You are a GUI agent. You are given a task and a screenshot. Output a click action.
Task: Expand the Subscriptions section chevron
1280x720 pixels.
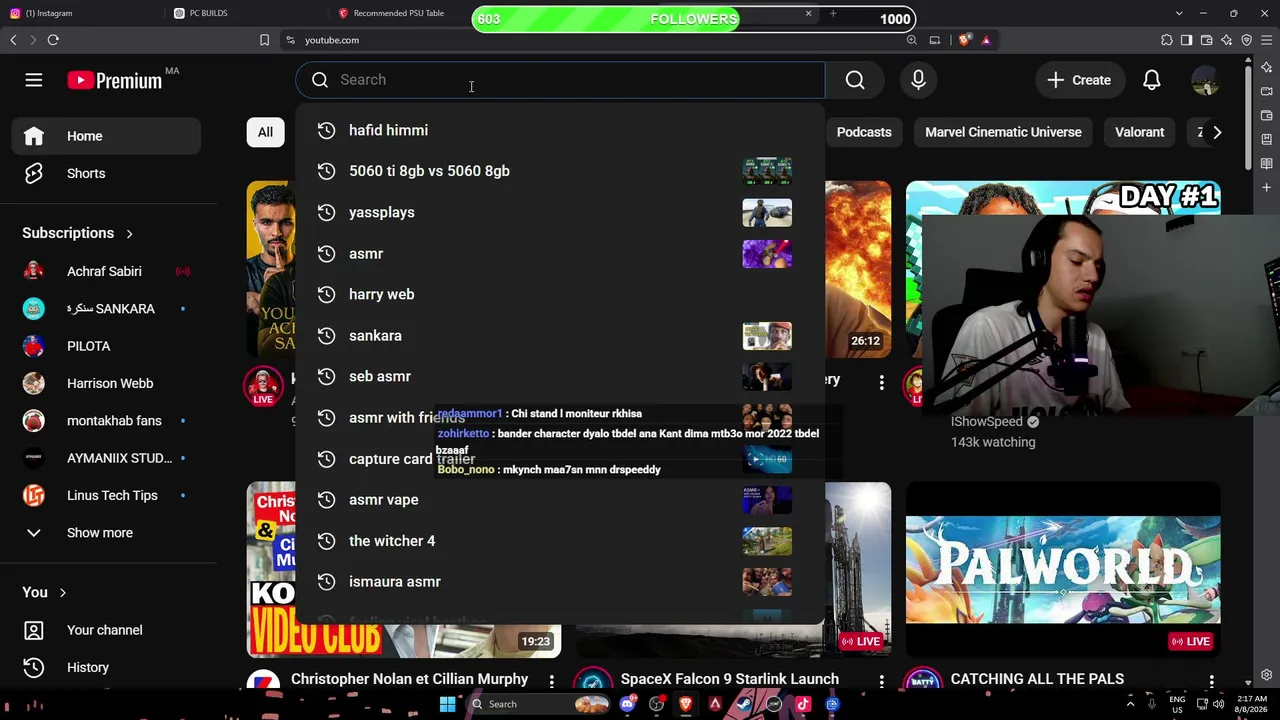129,233
